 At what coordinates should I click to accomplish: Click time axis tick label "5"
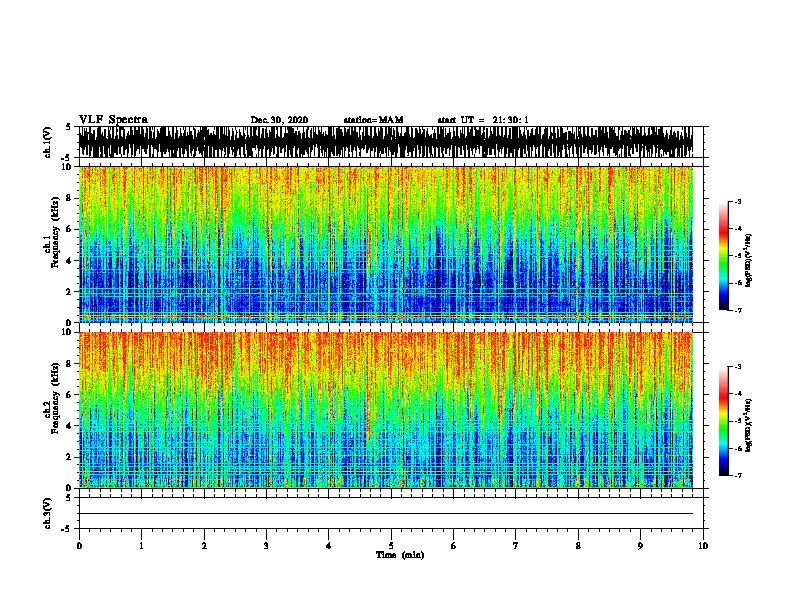(x=391, y=546)
